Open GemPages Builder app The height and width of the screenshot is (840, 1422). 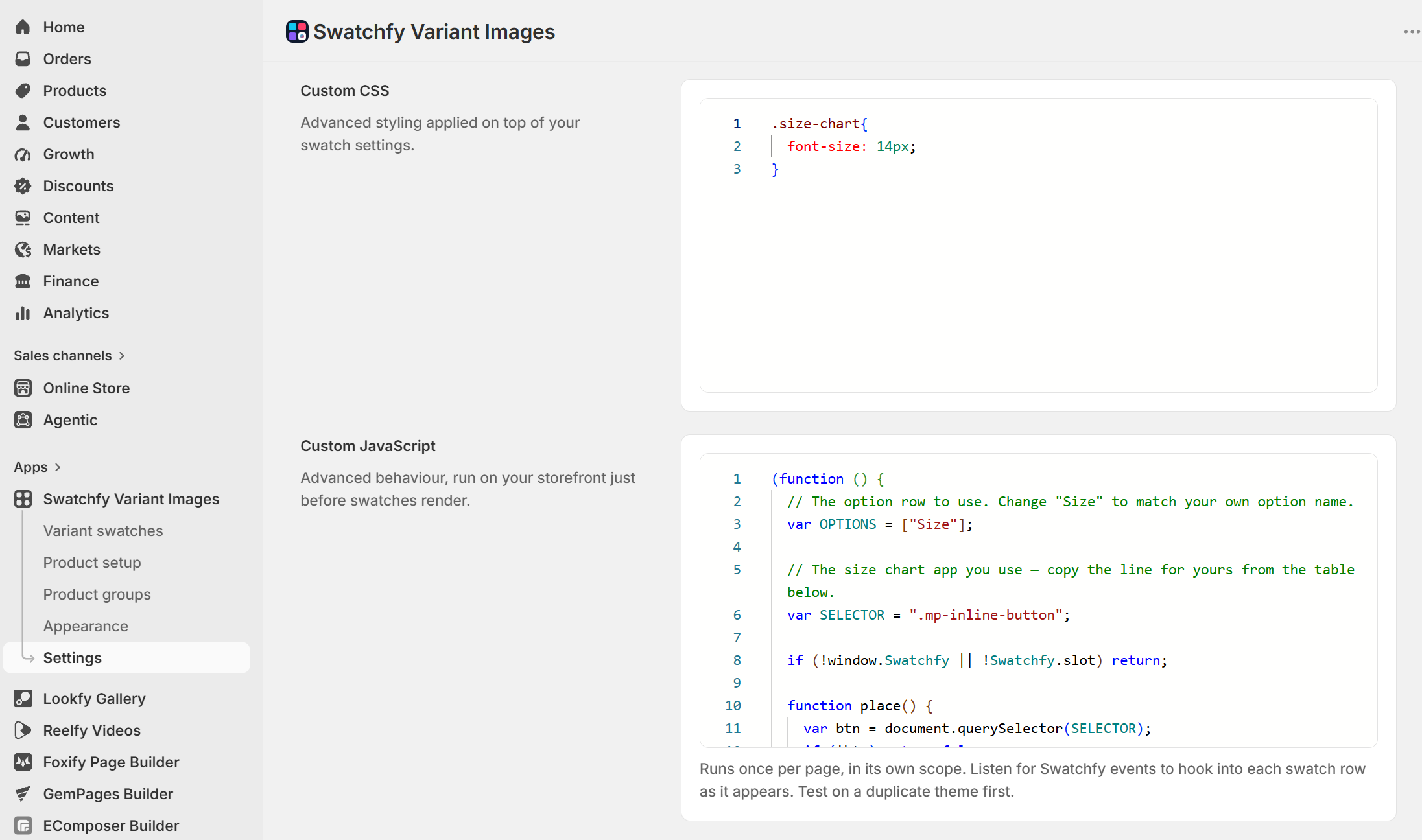(108, 794)
